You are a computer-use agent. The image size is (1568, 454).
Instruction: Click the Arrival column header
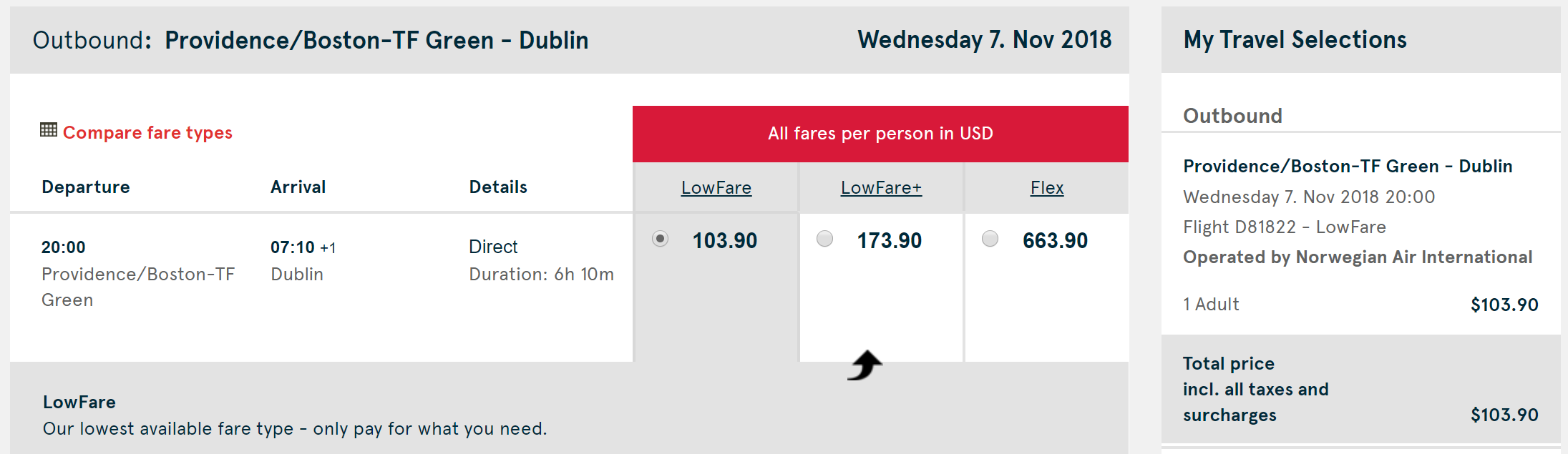298,187
